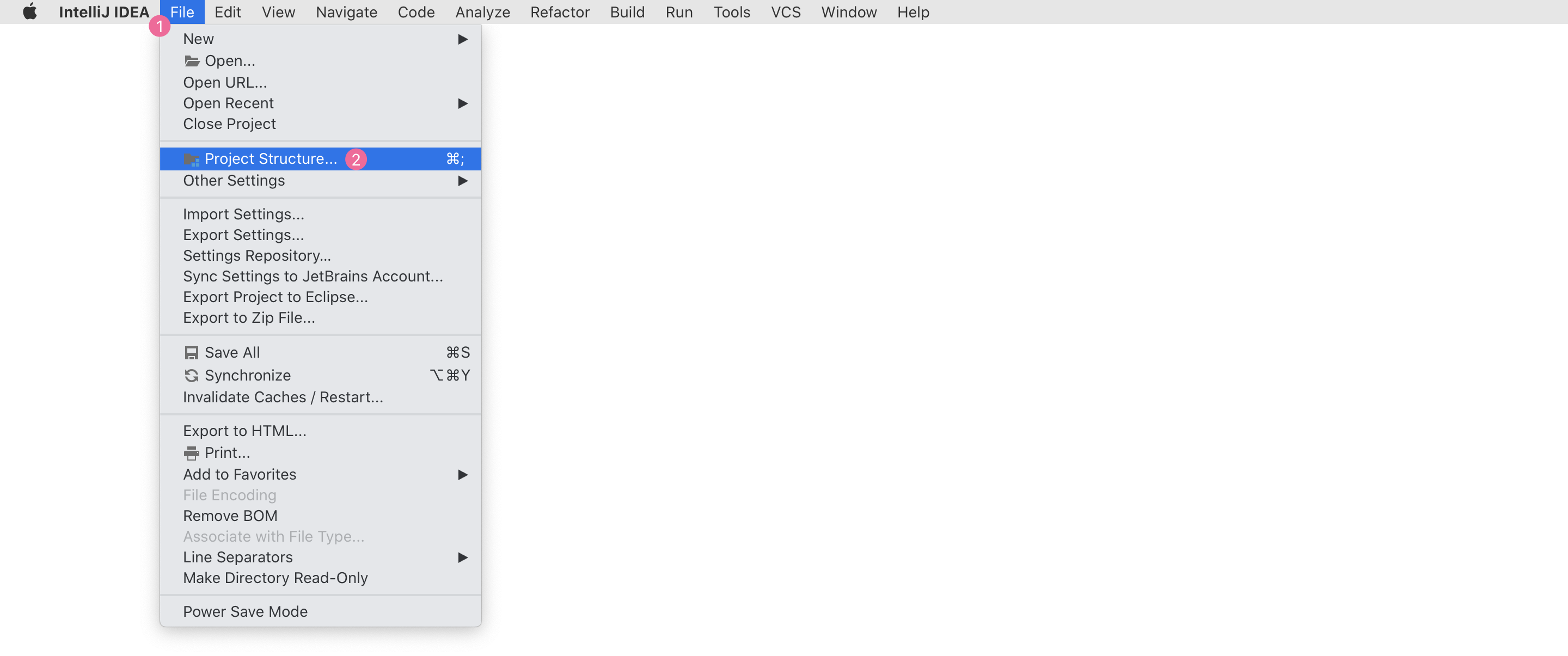The image size is (1568, 656).
Task: Click Close Project
Action: pos(229,124)
